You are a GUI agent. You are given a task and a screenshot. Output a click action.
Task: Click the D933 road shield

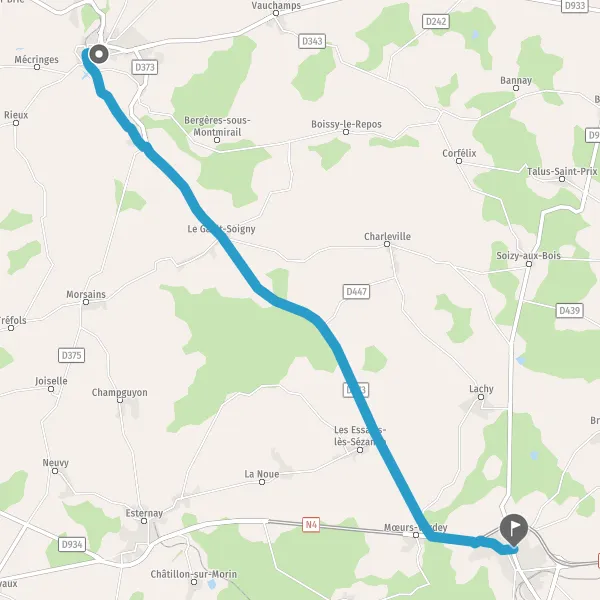coord(575,5)
